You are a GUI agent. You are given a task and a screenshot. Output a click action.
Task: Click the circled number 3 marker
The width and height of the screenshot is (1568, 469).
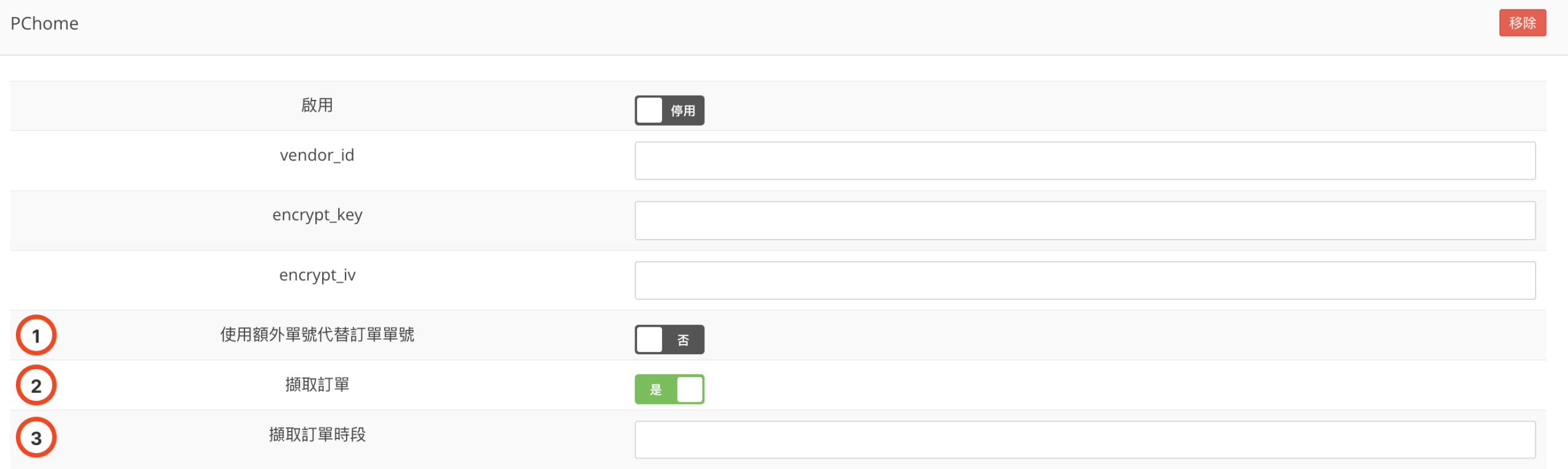point(36,438)
